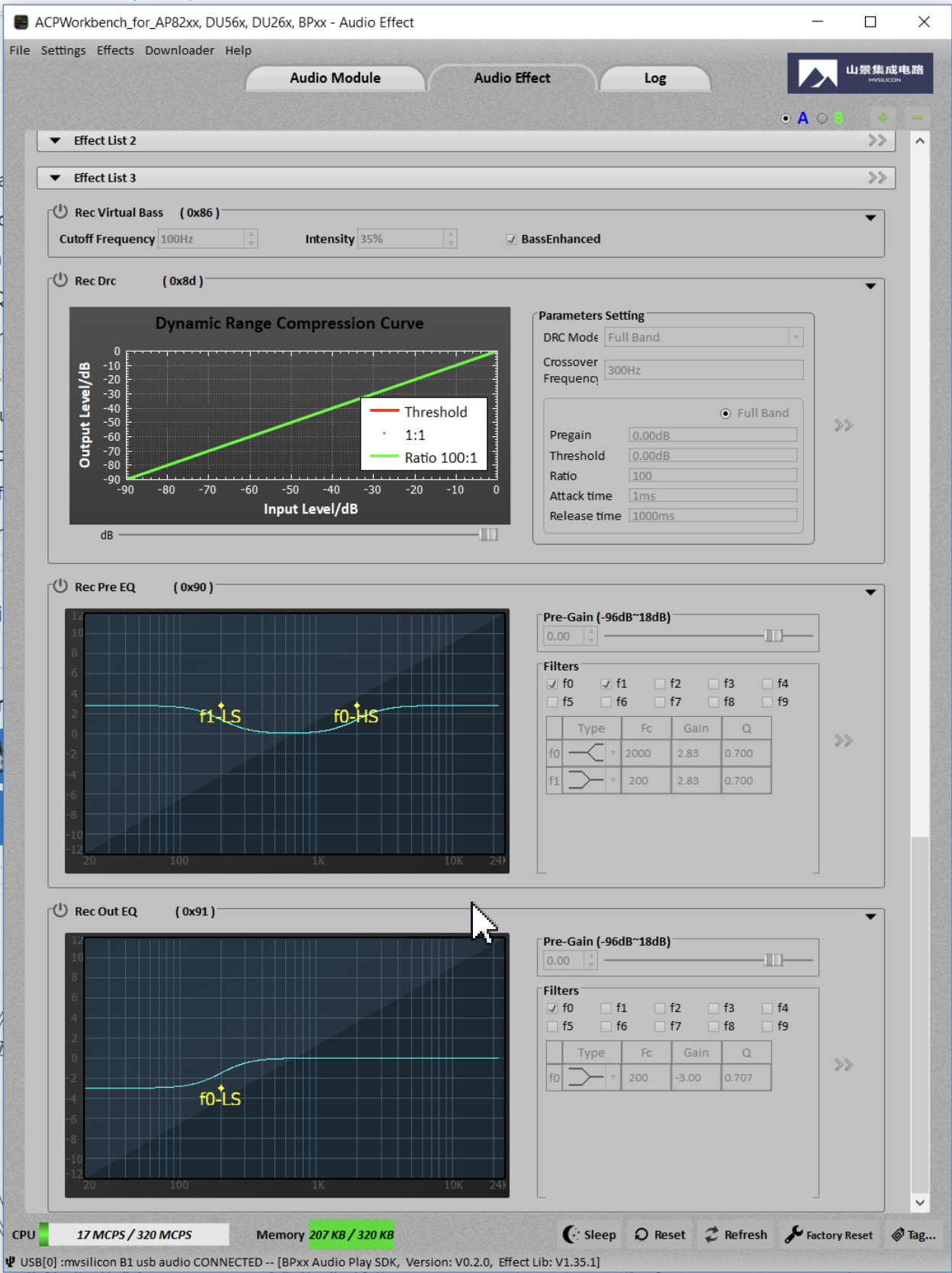
Task: Click double-arrow icon beside Rec Out EQ filters
Action: click(843, 1065)
